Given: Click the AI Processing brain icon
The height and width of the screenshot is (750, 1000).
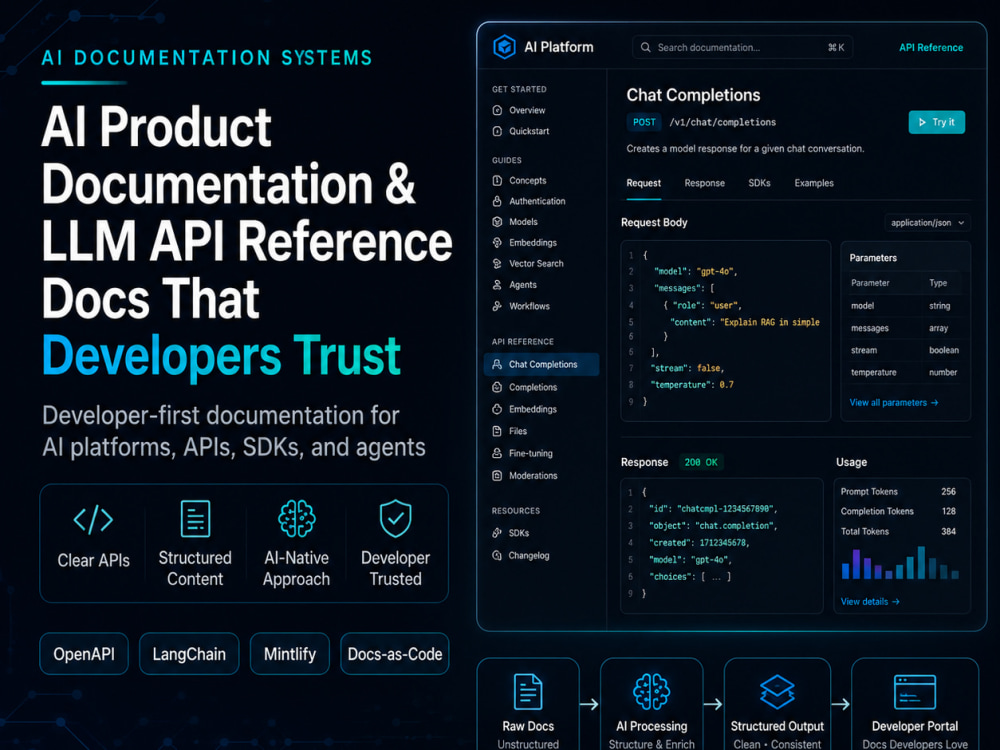Looking at the screenshot, I should coord(652,692).
